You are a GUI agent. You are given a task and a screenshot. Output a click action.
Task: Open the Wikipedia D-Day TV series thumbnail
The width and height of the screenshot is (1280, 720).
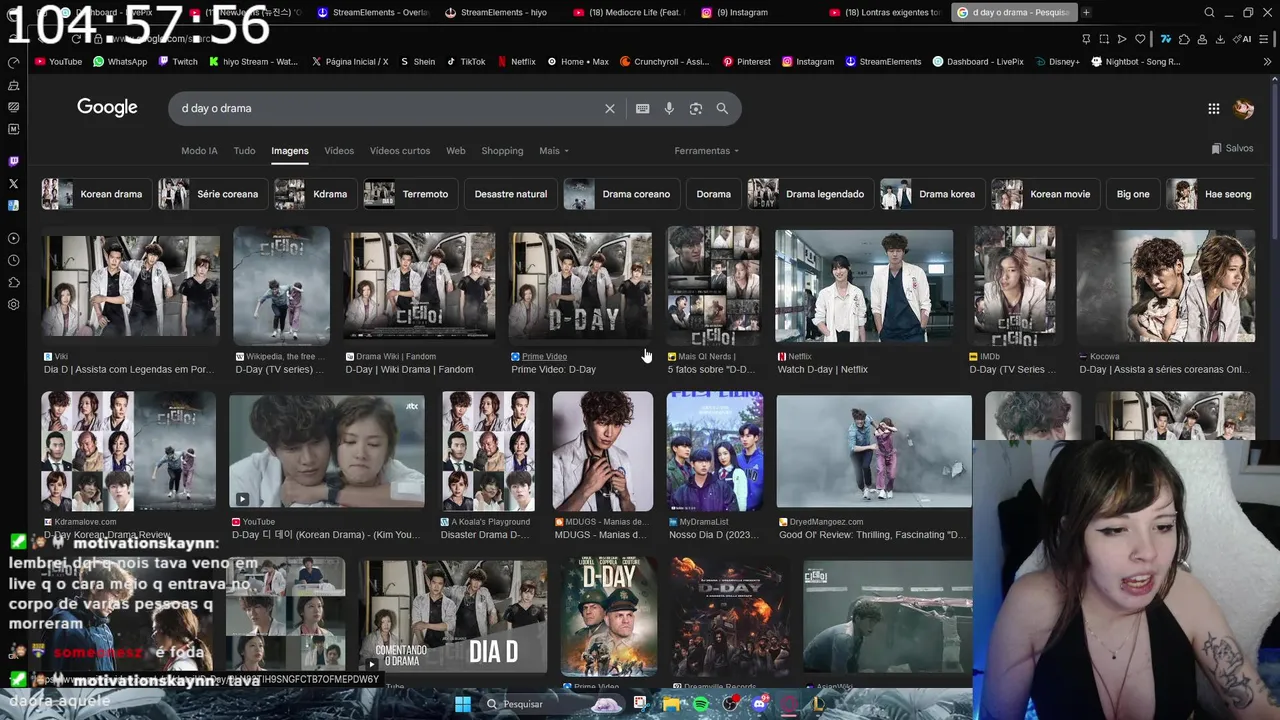[x=281, y=286]
